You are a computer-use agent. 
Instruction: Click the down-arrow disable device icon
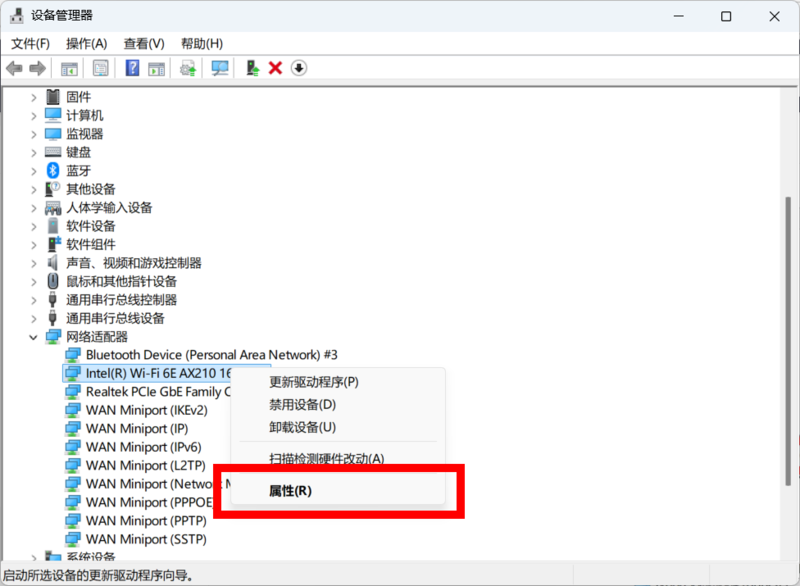299,68
